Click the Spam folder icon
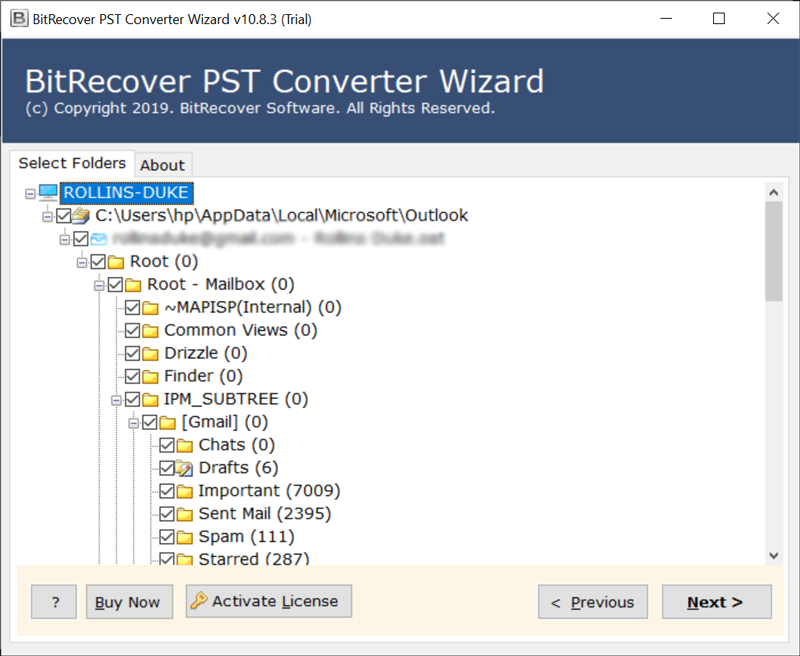The width and height of the screenshot is (800, 656). click(184, 537)
